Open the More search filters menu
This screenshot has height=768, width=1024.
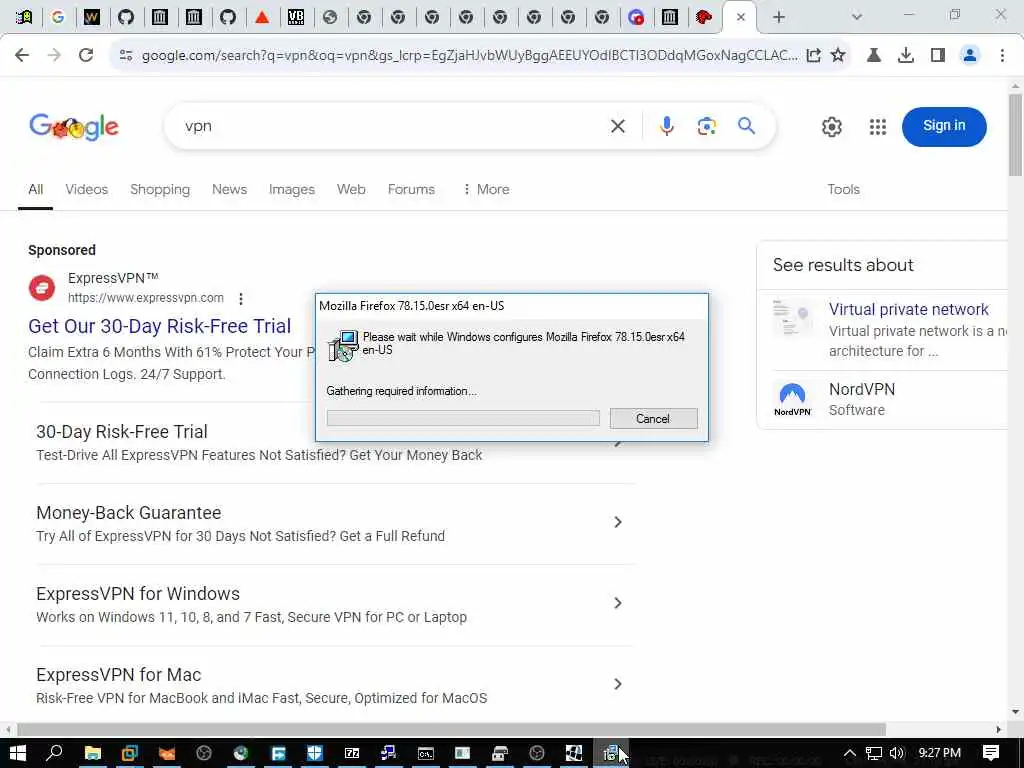(486, 189)
